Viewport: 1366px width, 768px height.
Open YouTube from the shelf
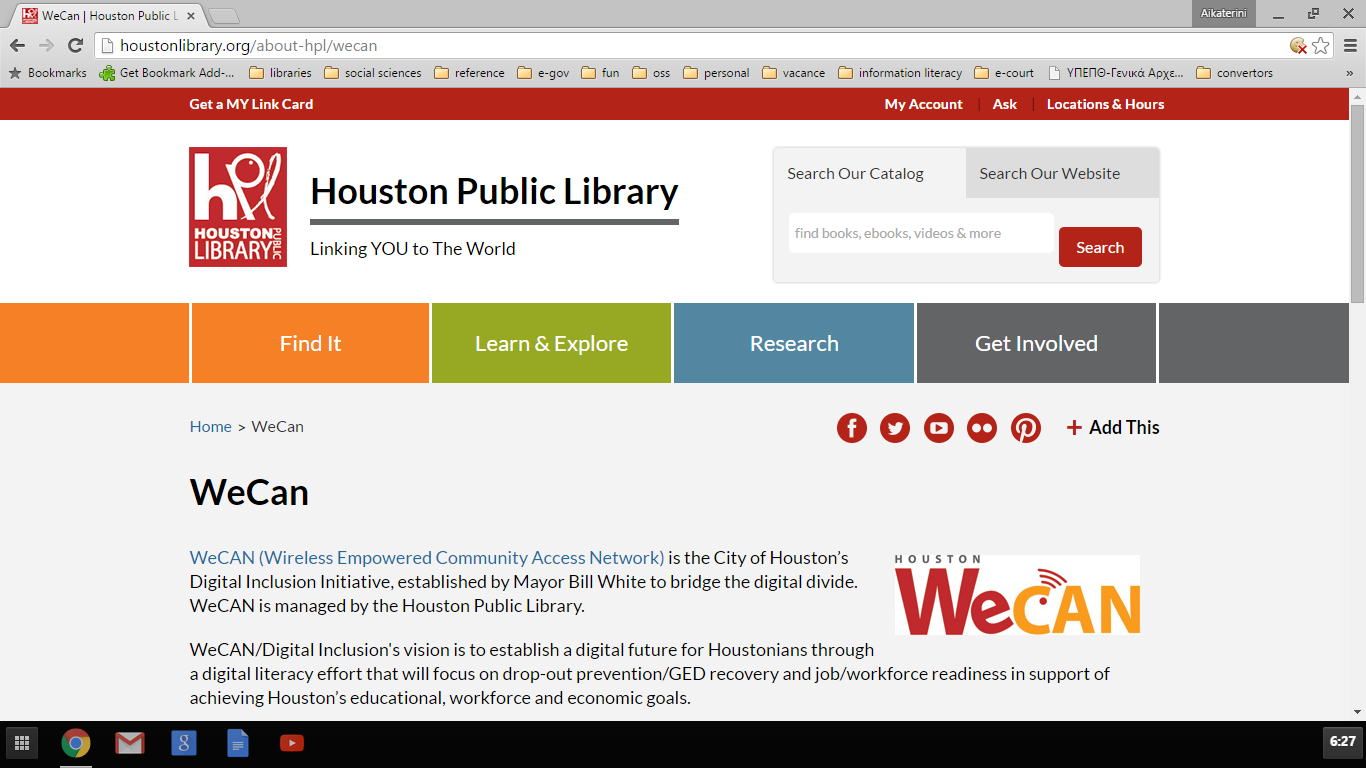point(292,743)
